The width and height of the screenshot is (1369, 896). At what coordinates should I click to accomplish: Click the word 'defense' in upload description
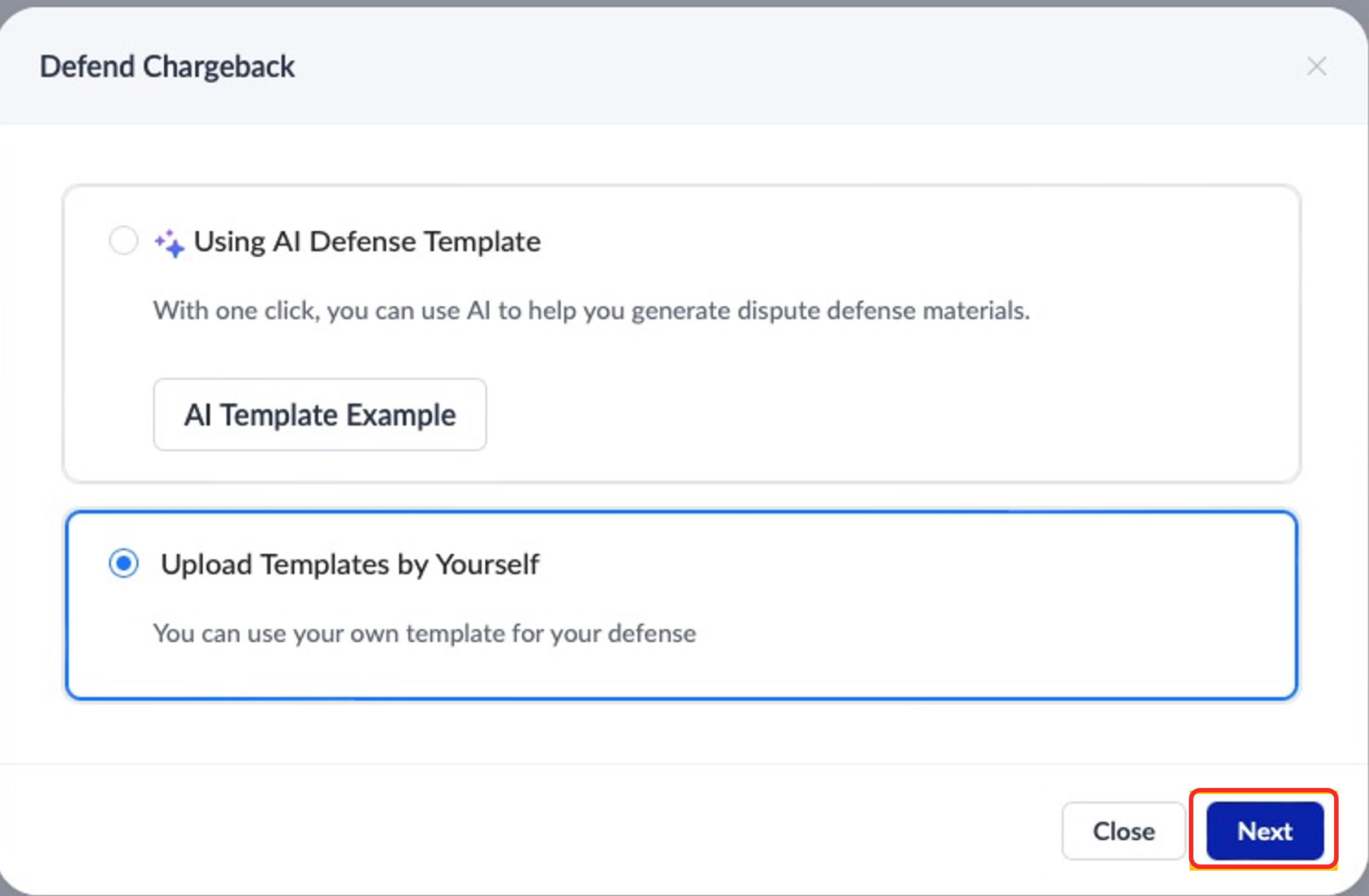652,634
